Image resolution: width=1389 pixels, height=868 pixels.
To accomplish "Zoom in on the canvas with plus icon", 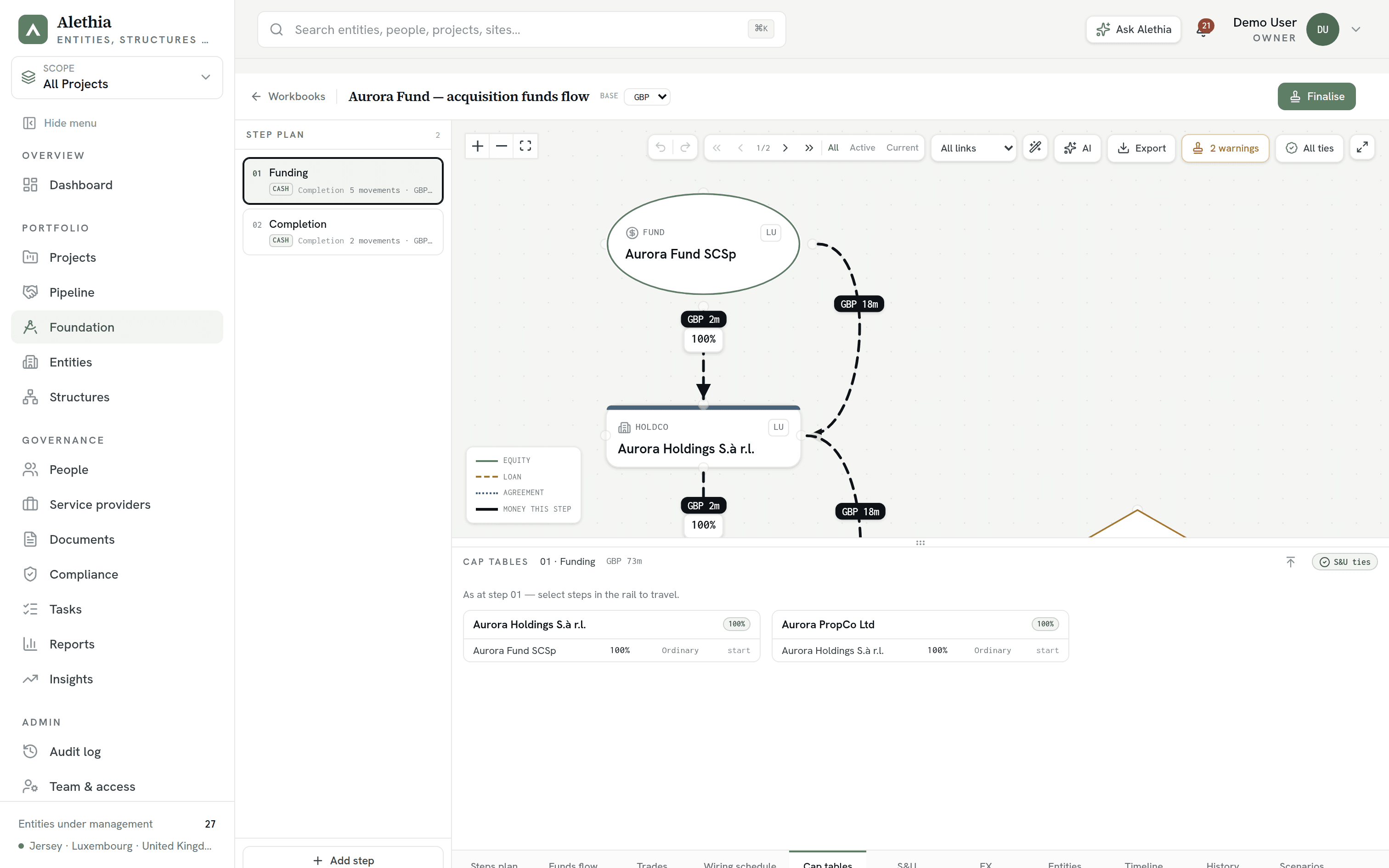I will (477, 147).
